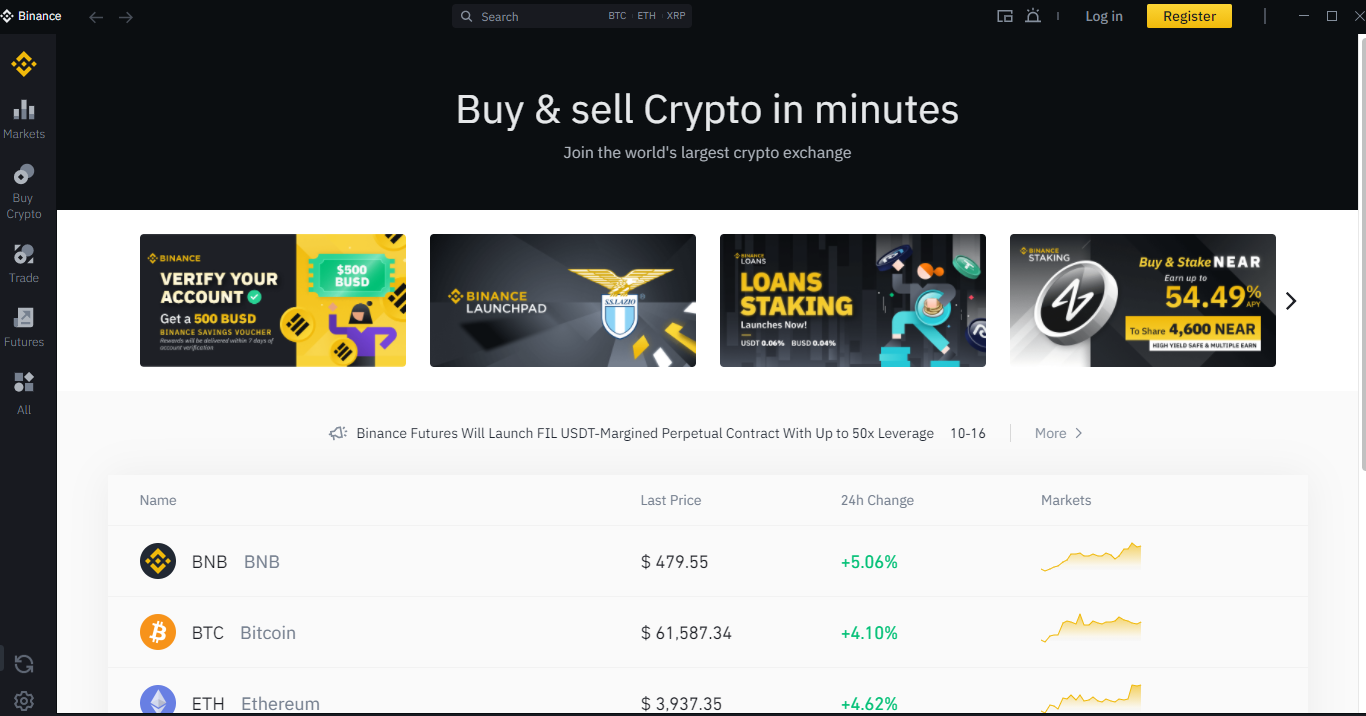Open the Verify Your Account banner
Screen dimensions: 1366x716
(273, 300)
